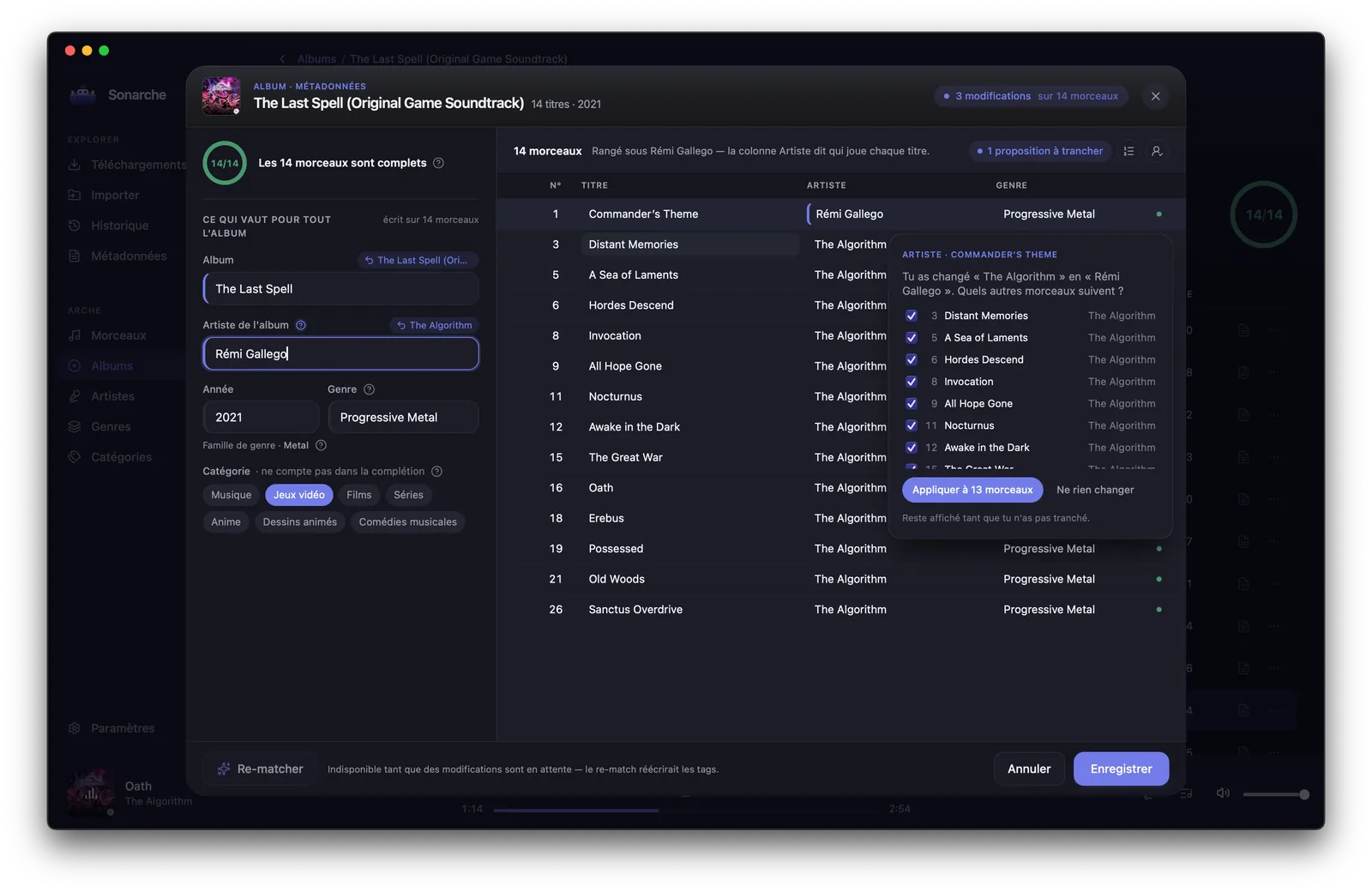Uncheck Hordes Descend checkbox

912,360
